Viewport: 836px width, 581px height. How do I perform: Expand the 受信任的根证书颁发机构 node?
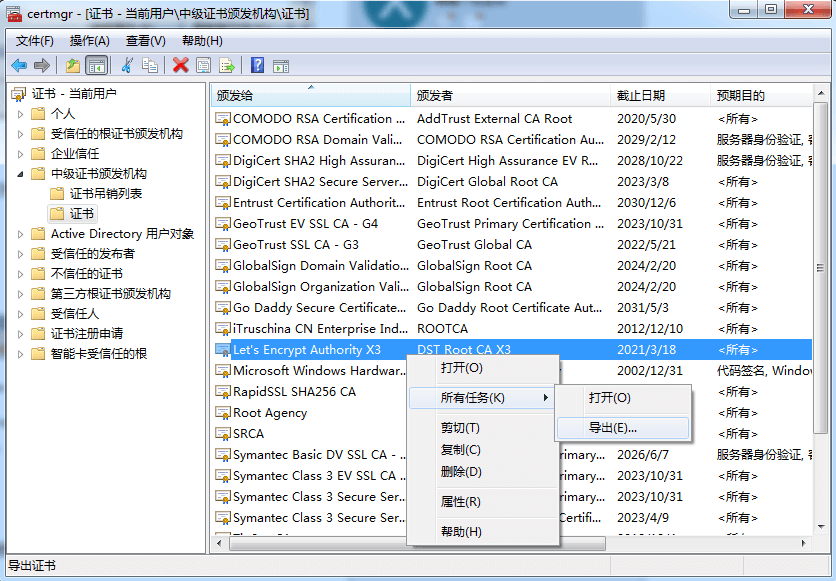pos(20,134)
